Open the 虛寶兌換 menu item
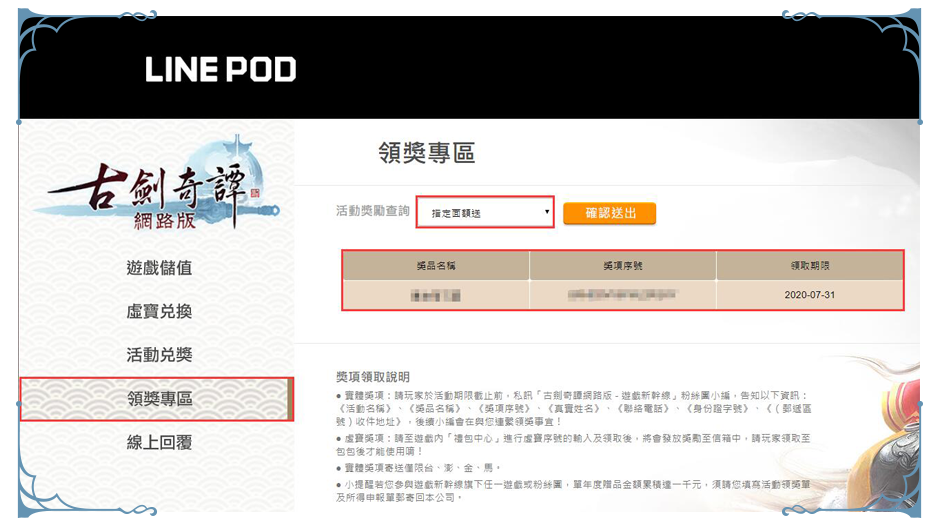 159,311
